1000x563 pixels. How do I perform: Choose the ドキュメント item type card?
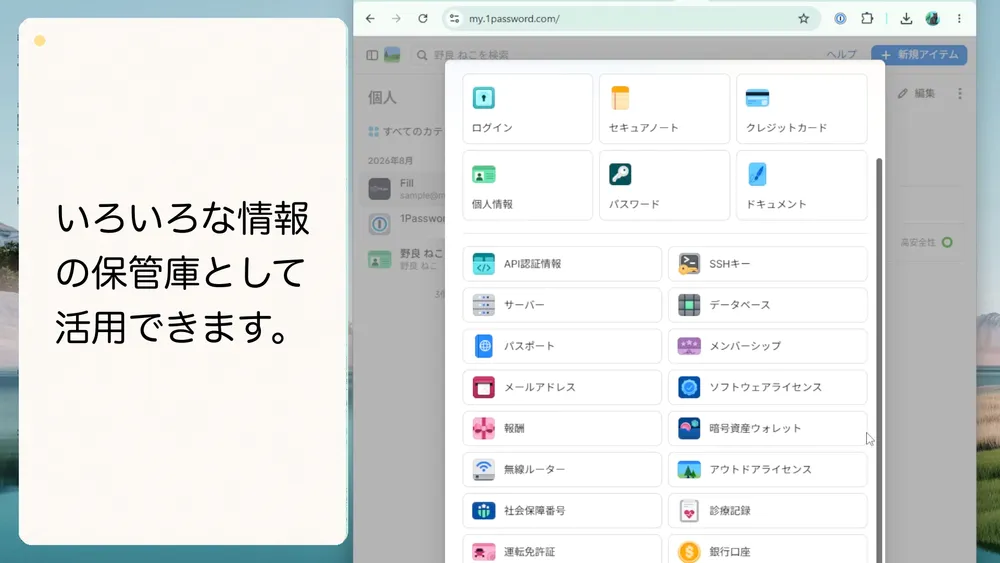[x=802, y=186]
